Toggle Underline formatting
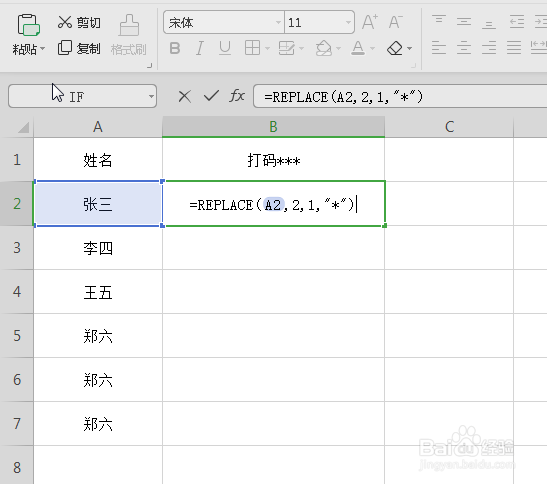Image resolution: width=547 pixels, height=484 pixels. [x=225, y=48]
